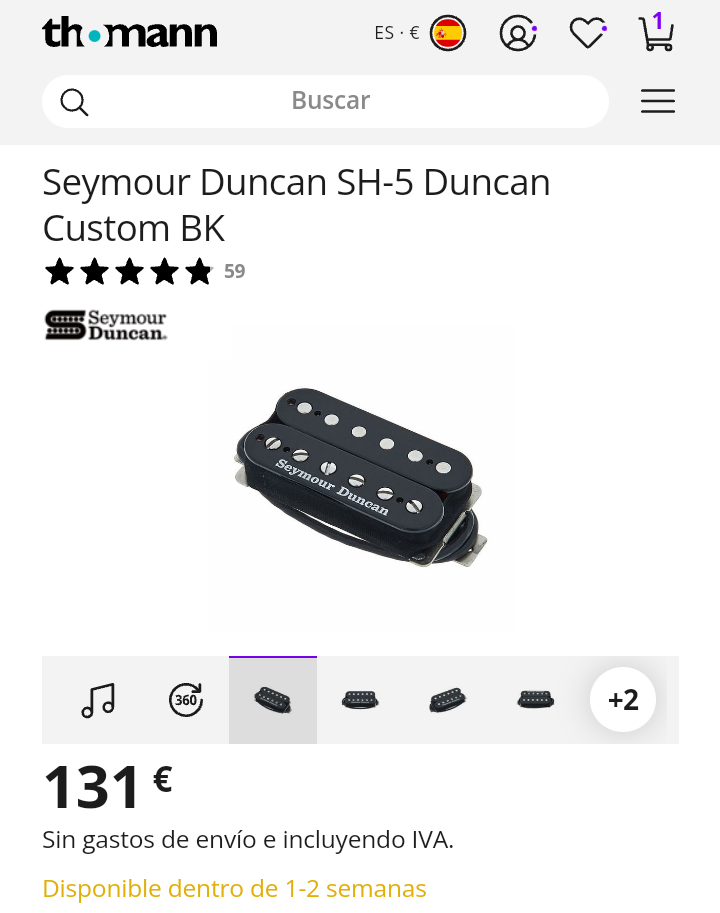Select the third pickup thumbnail
This screenshot has width=720, height=913.
448,700
